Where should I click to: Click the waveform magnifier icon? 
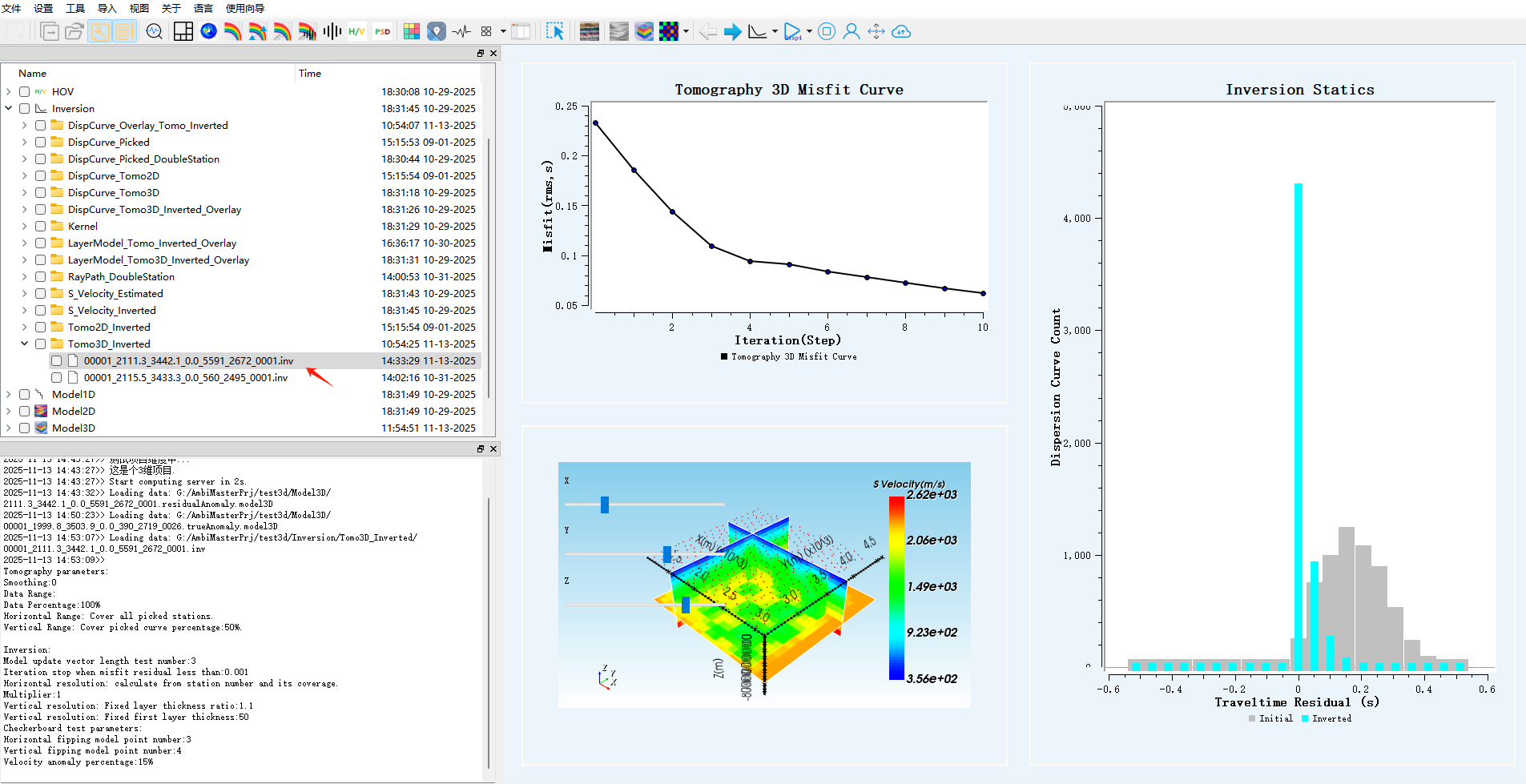pos(155,32)
